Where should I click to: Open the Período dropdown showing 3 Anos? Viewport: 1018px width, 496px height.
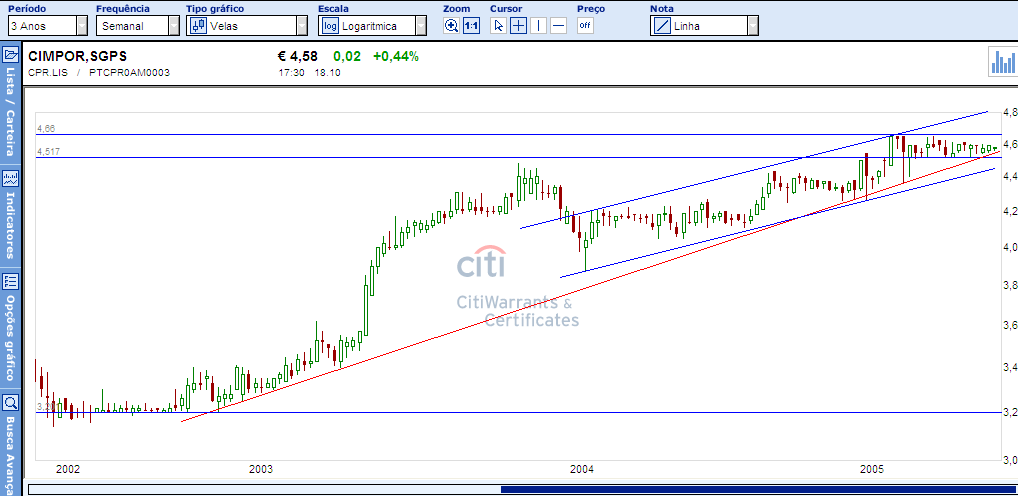(47, 26)
